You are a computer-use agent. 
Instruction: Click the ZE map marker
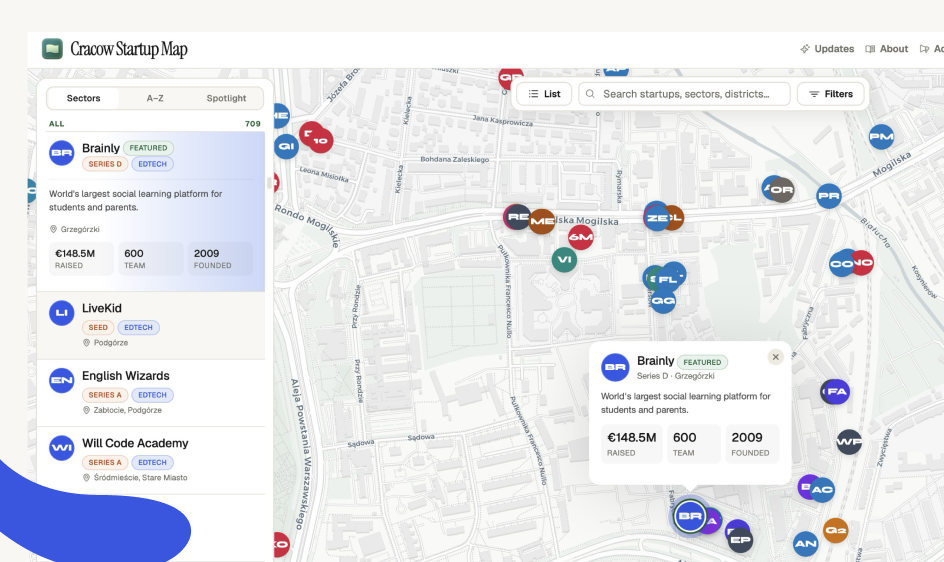(656, 218)
